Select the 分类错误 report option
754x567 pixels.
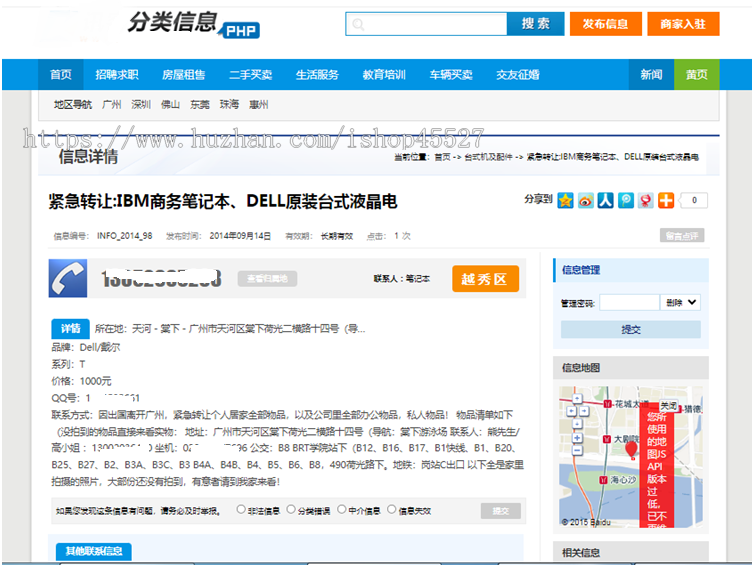click(291, 509)
